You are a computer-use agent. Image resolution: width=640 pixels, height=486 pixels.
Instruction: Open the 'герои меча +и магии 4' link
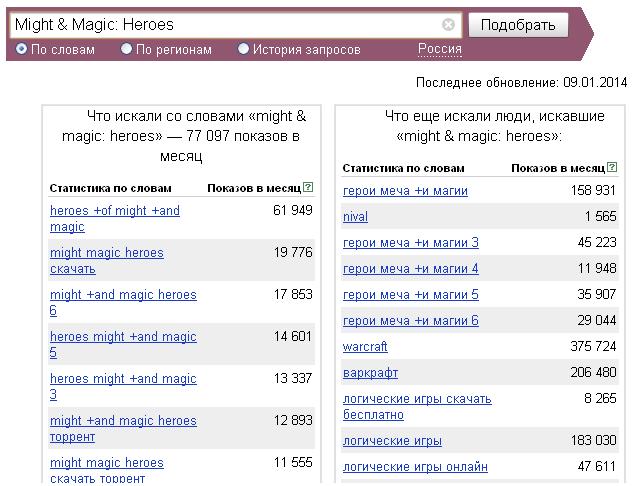[411, 269]
